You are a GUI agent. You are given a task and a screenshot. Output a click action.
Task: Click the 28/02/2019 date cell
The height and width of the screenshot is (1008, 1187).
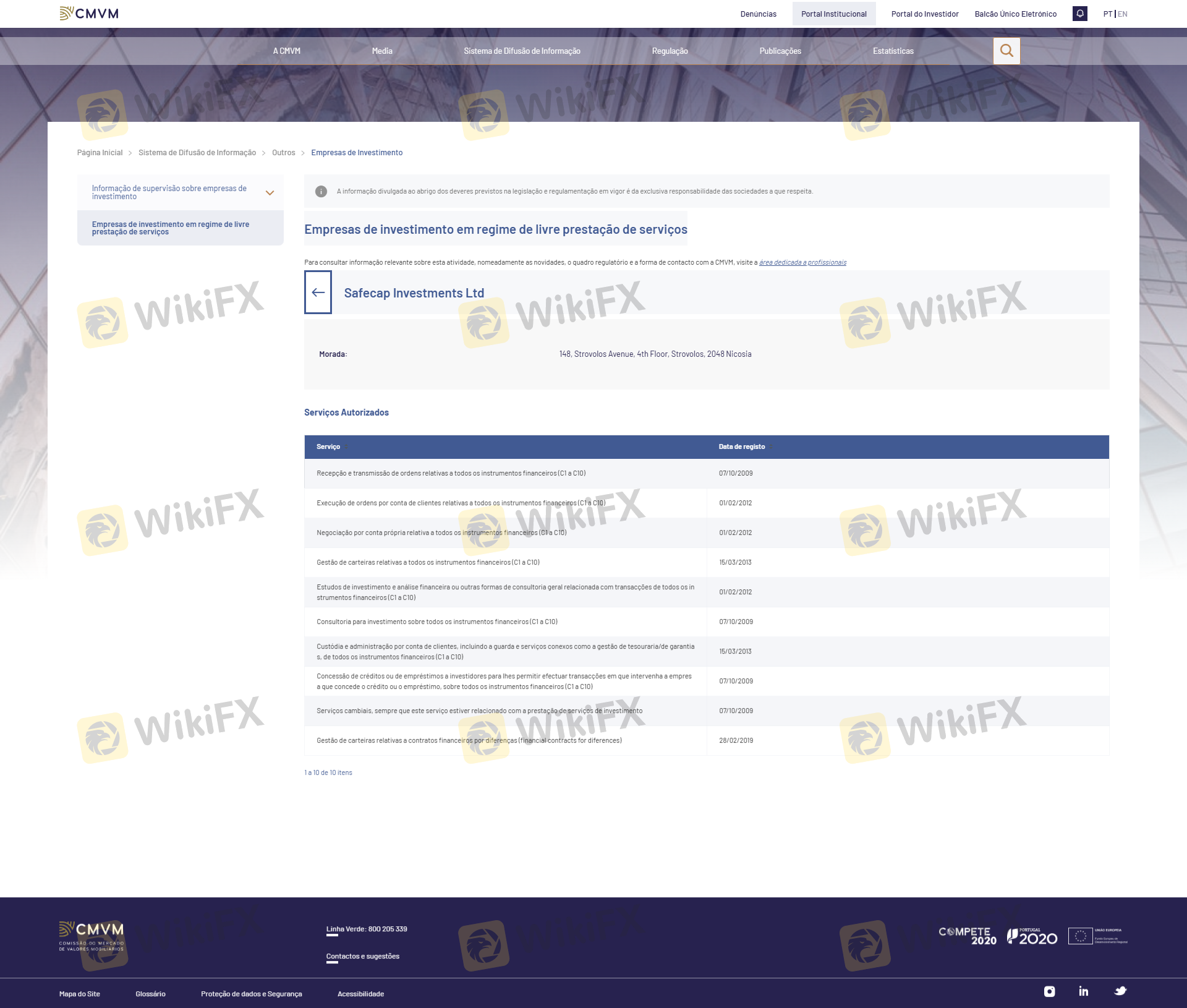click(x=736, y=741)
